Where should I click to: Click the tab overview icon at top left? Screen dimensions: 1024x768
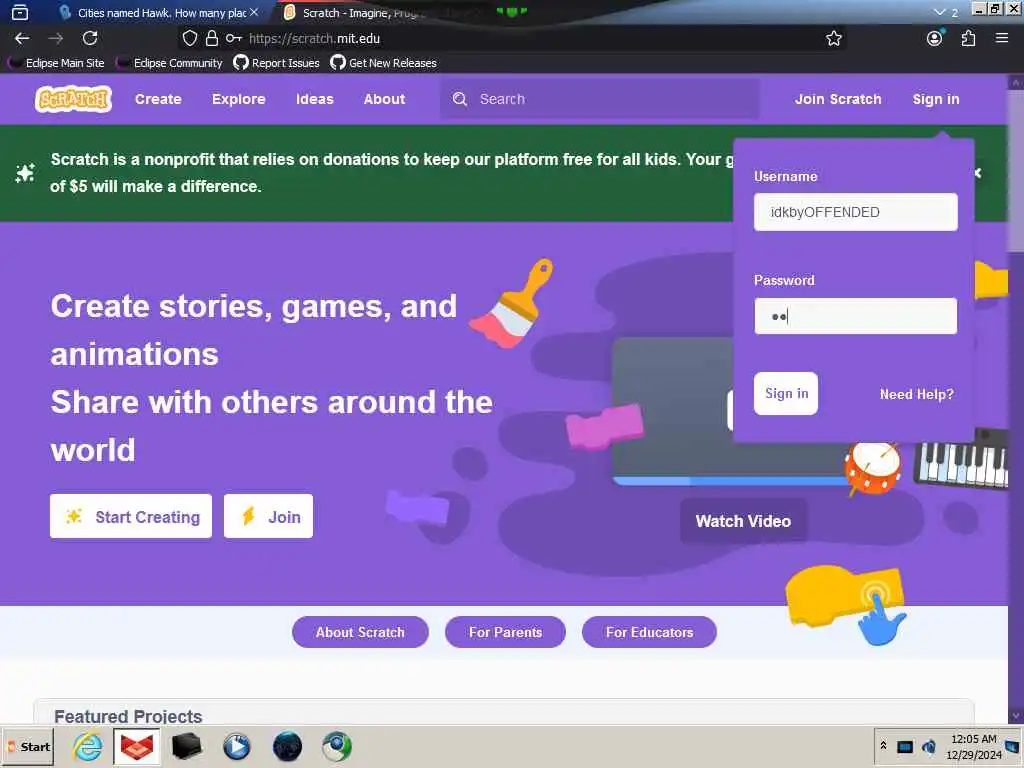pos(20,12)
